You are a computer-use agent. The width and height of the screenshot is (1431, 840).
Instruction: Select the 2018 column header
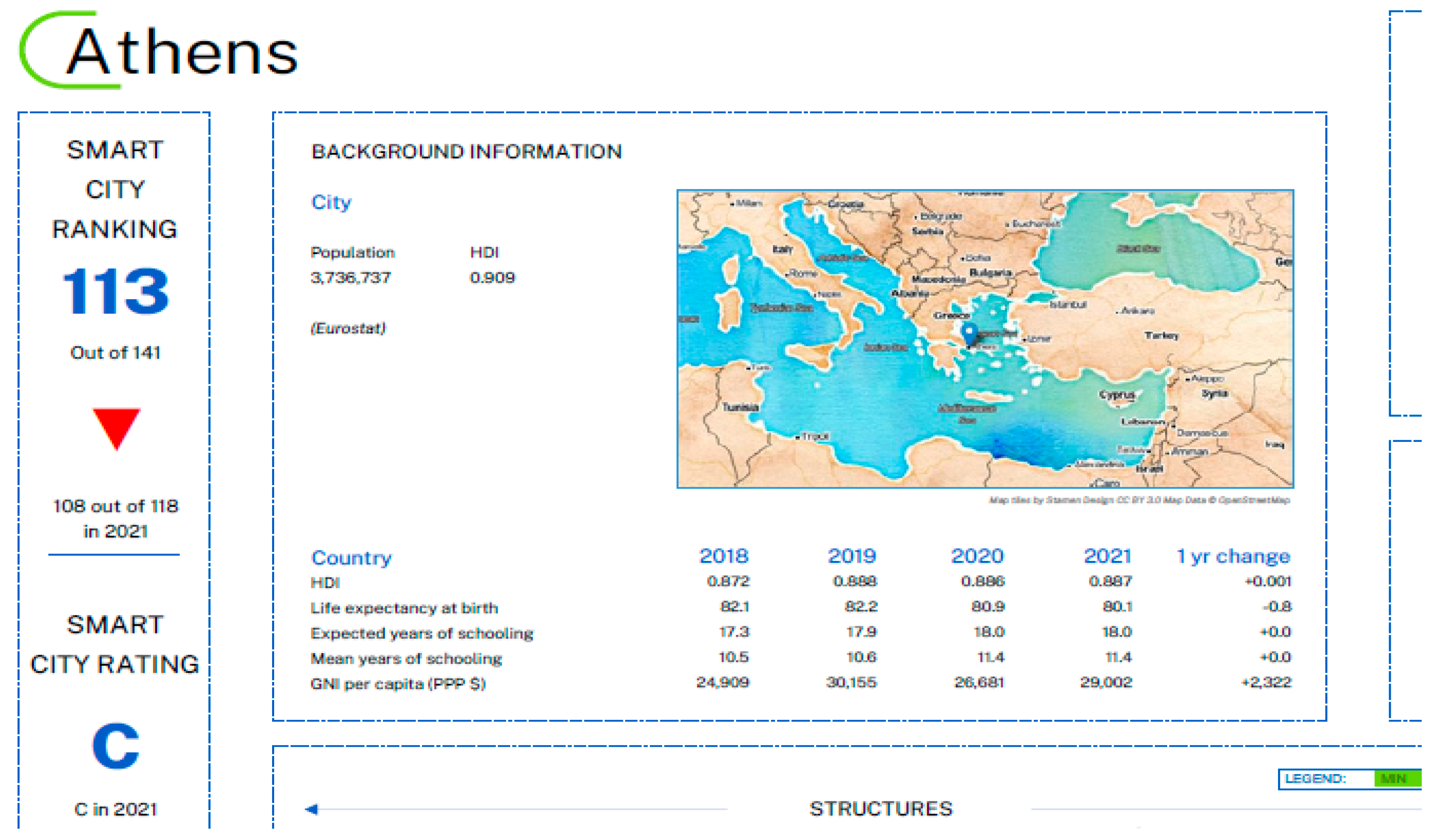pos(723,556)
